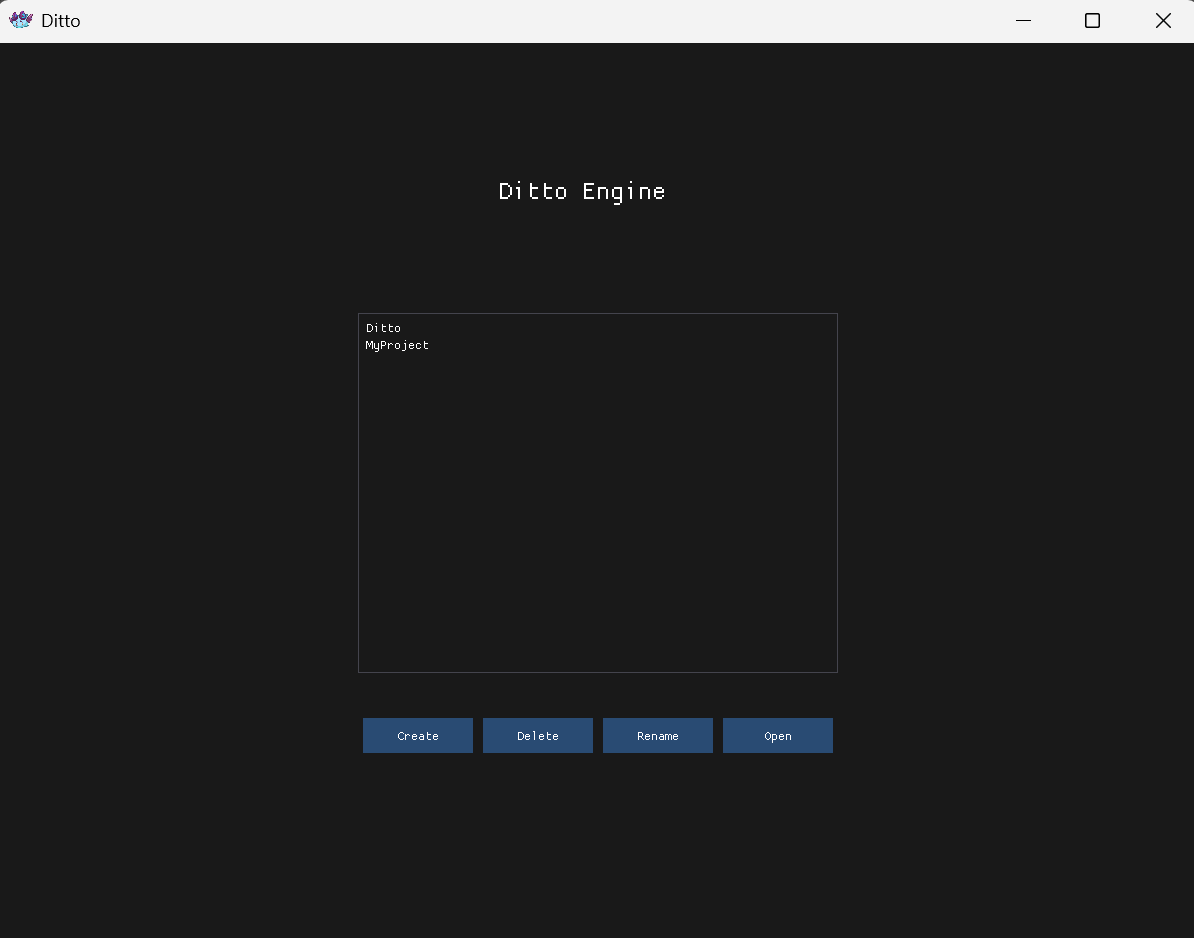The image size is (1194, 938).
Task: Click the Delete button
Action: (538, 735)
